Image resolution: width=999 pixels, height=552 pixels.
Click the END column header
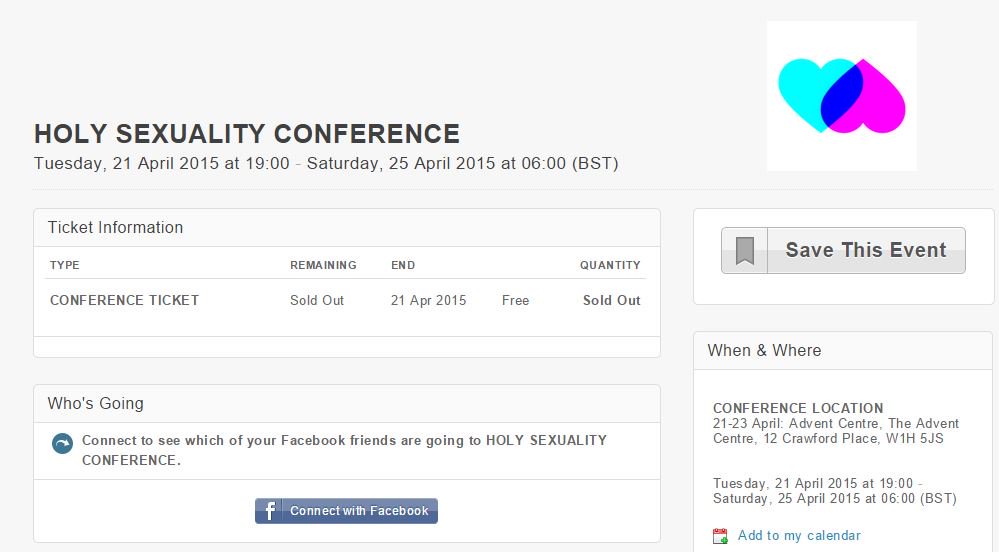tap(403, 265)
